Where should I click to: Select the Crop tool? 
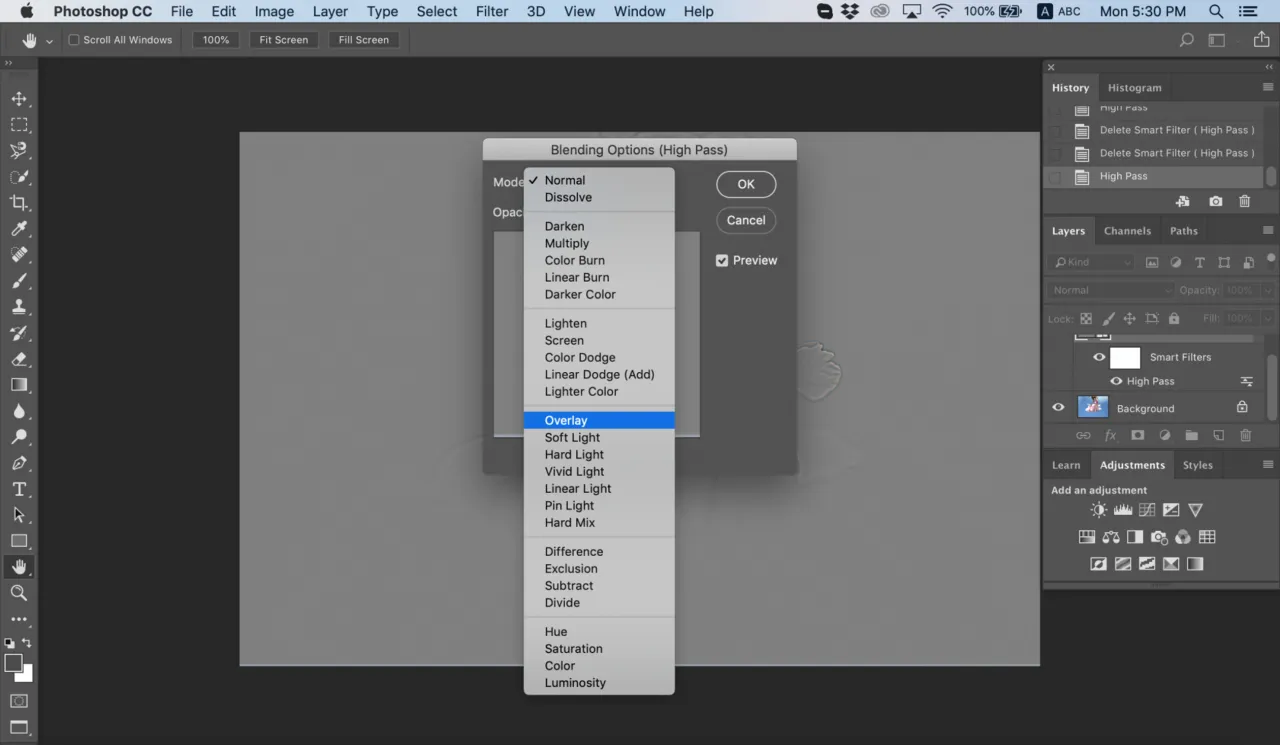20,202
